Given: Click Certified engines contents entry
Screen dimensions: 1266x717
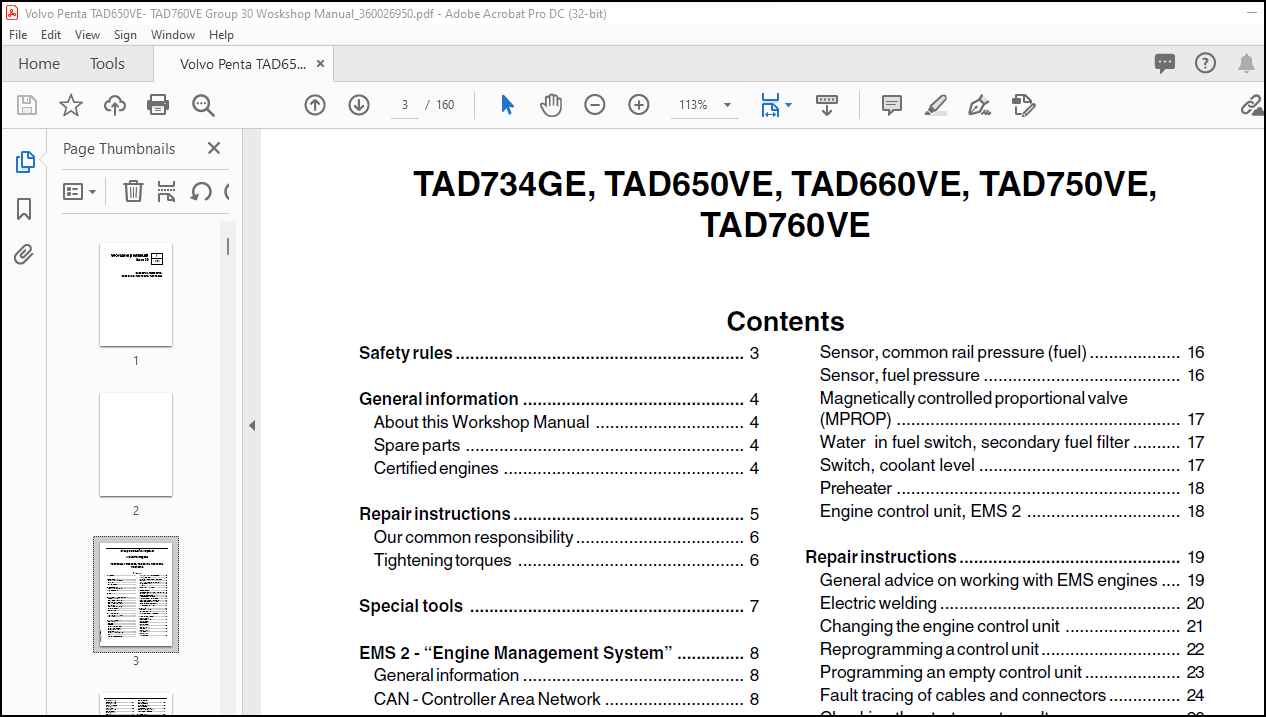Looking at the screenshot, I should (566, 468).
